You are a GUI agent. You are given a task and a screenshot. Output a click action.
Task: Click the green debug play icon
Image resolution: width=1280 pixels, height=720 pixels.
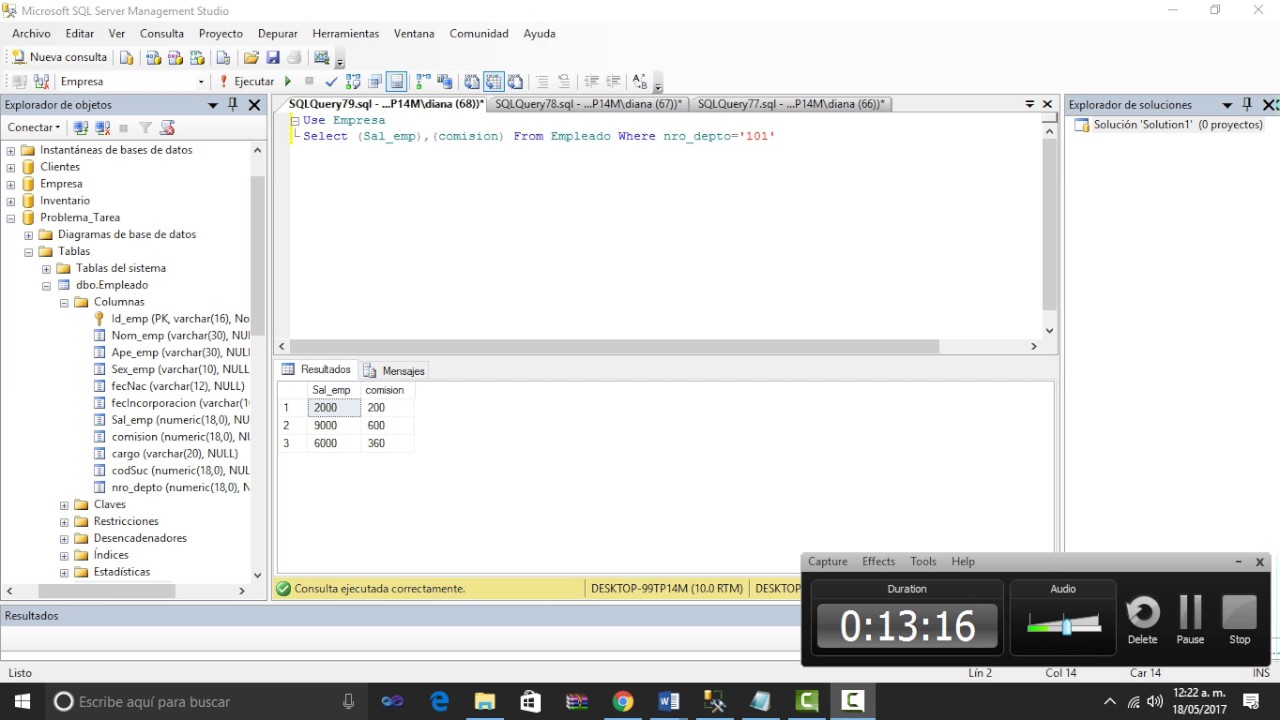pos(288,81)
